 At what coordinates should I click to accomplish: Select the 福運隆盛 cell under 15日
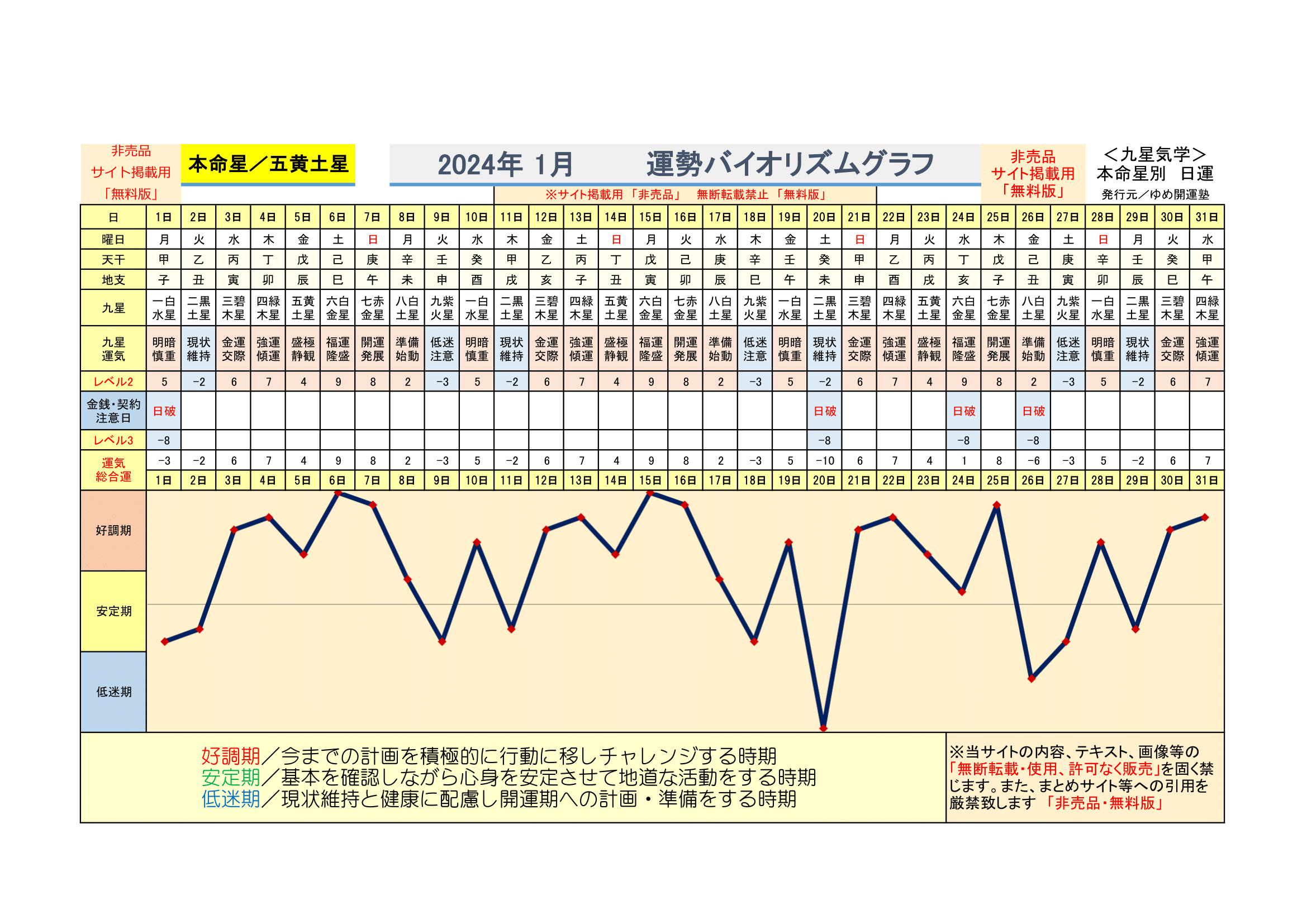650,349
